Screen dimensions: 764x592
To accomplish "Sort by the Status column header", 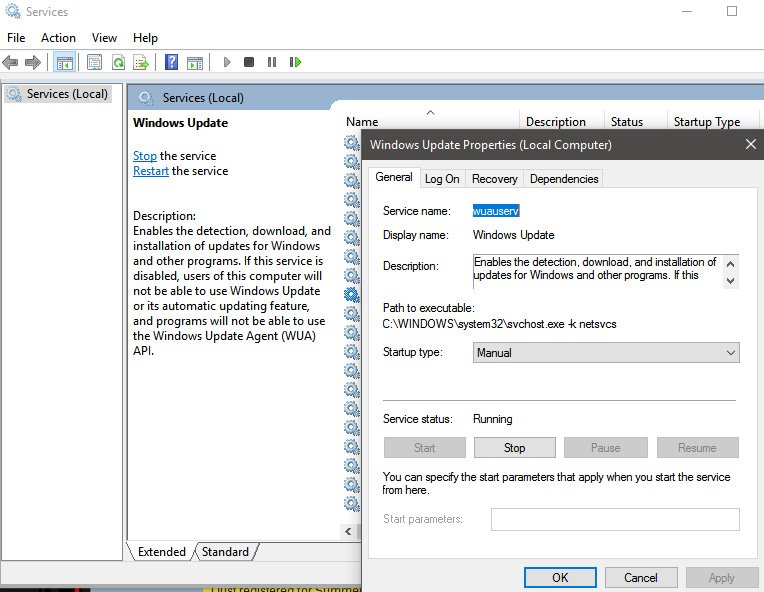I will (635, 121).
